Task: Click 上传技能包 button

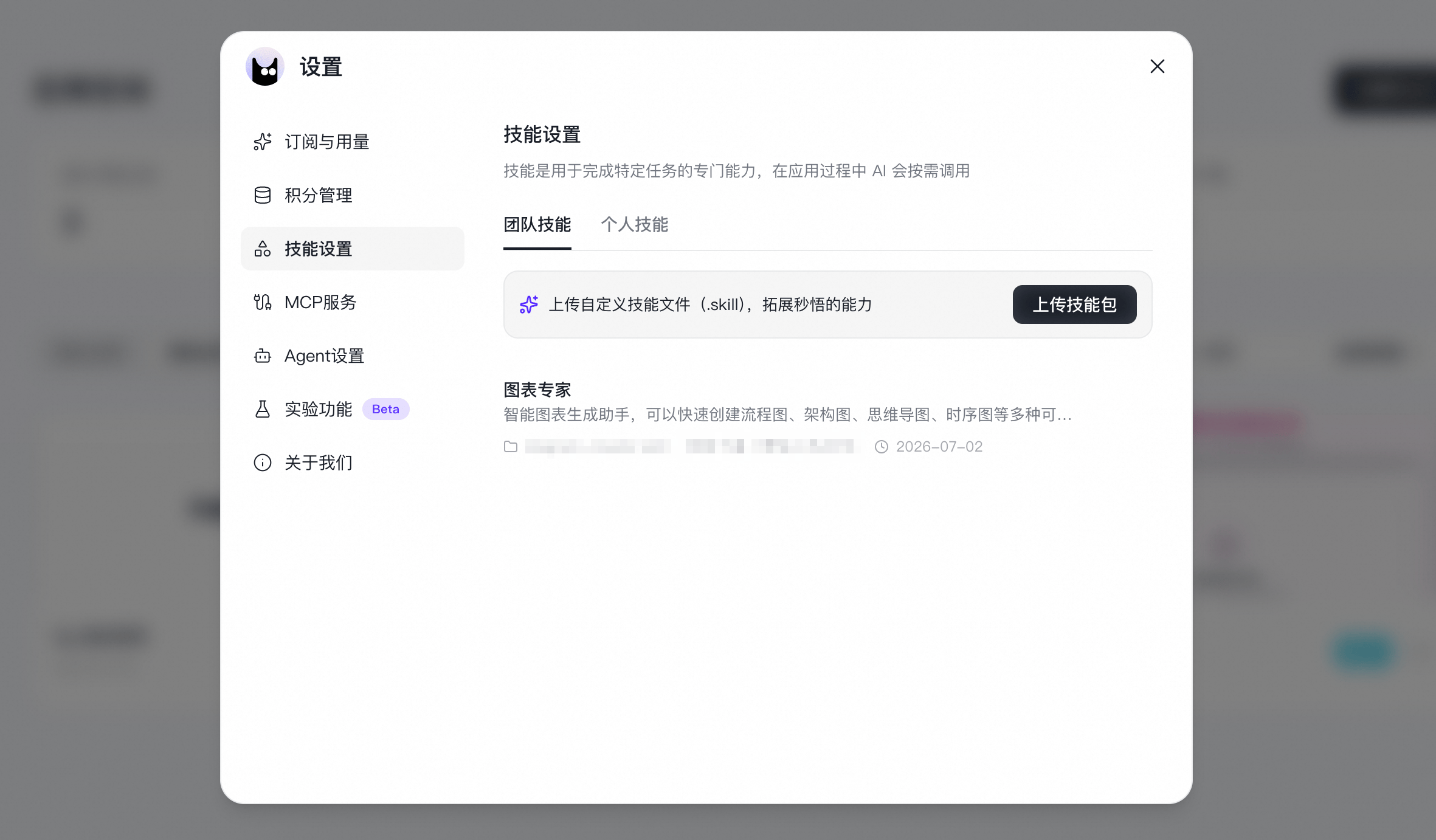Action: tap(1075, 305)
